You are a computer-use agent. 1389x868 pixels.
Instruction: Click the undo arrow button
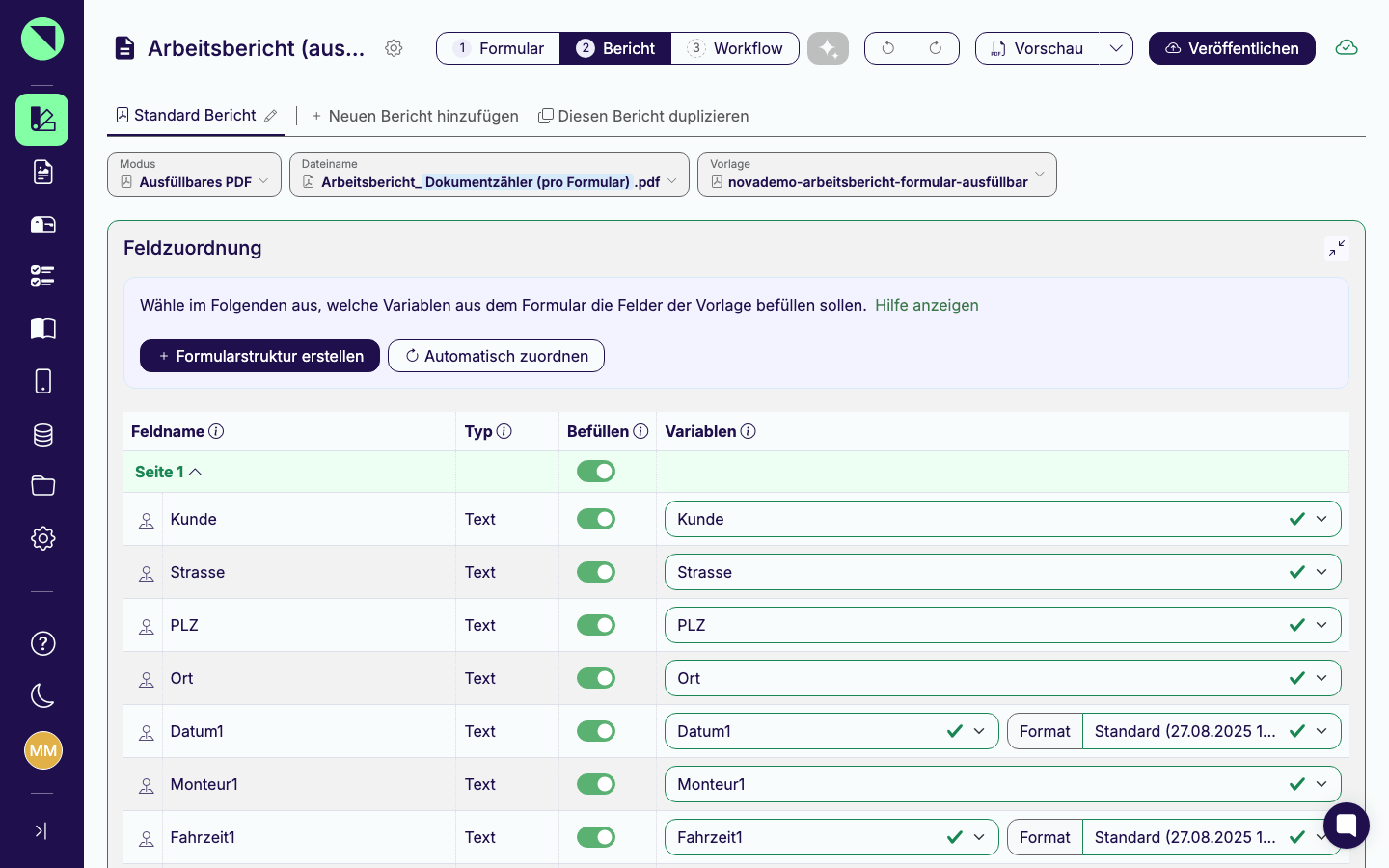(888, 48)
